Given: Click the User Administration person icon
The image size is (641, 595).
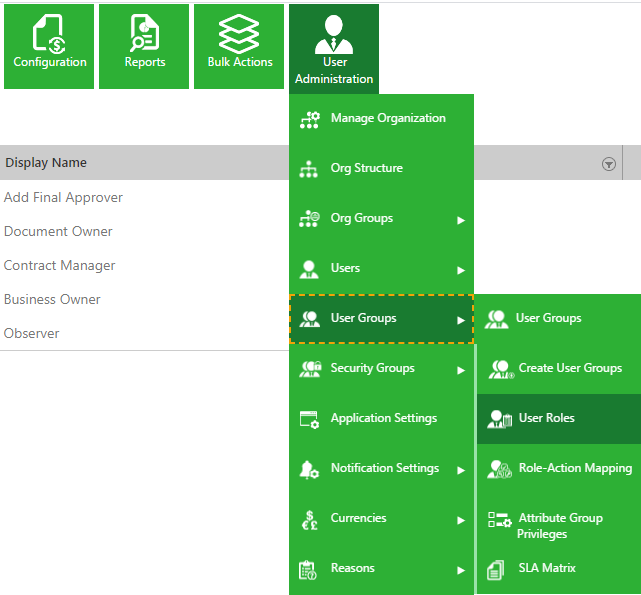Looking at the screenshot, I should pyautogui.click(x=334, y=35).
